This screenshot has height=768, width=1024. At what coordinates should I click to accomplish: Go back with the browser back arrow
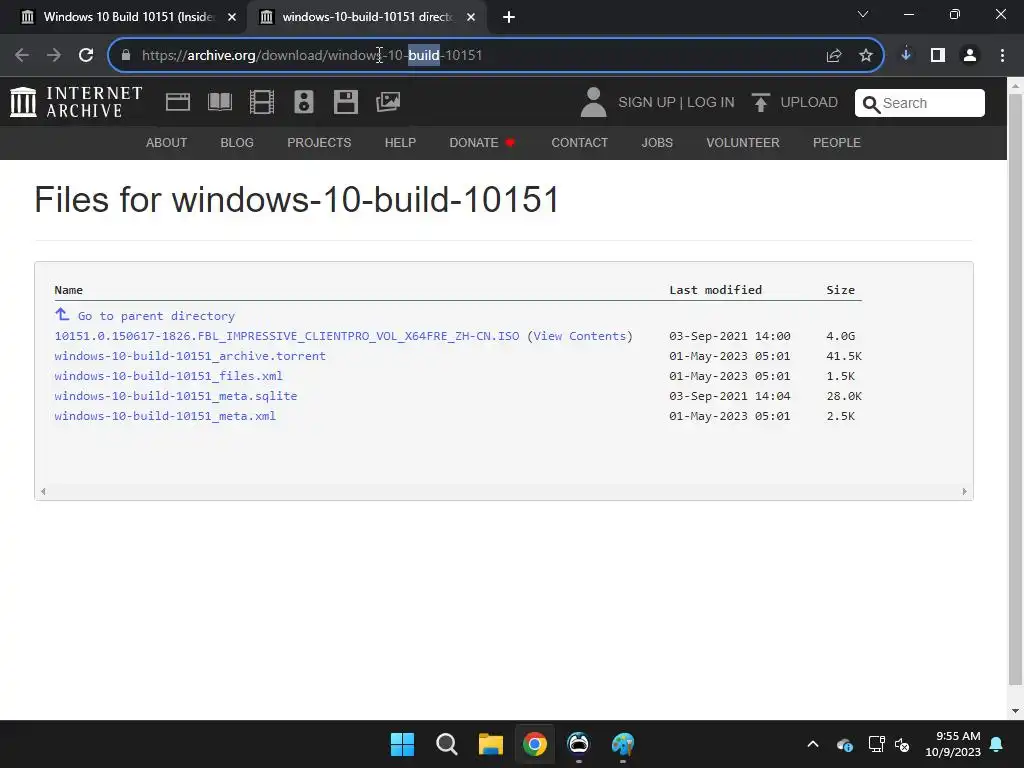coord(22,55)
